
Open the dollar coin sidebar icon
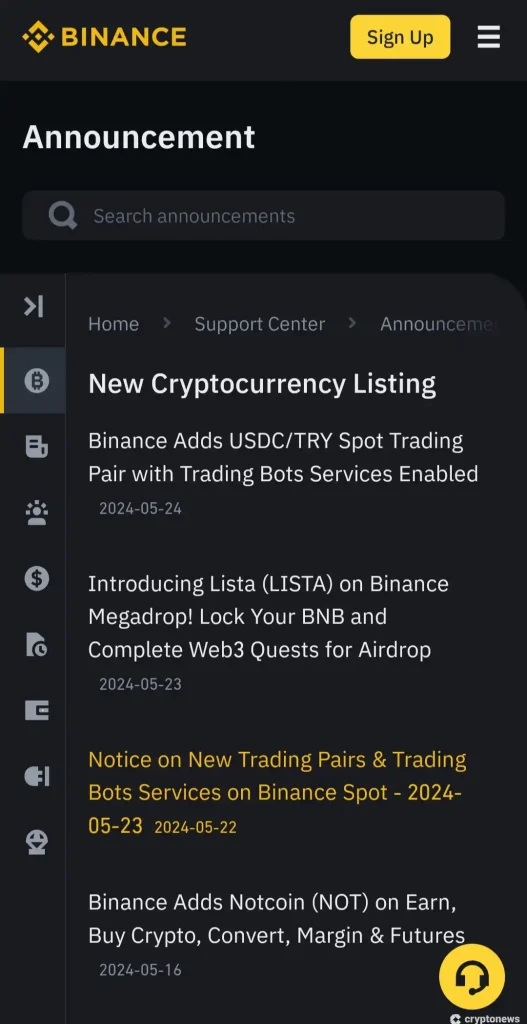pyautogui.click(x=37, y=579)
